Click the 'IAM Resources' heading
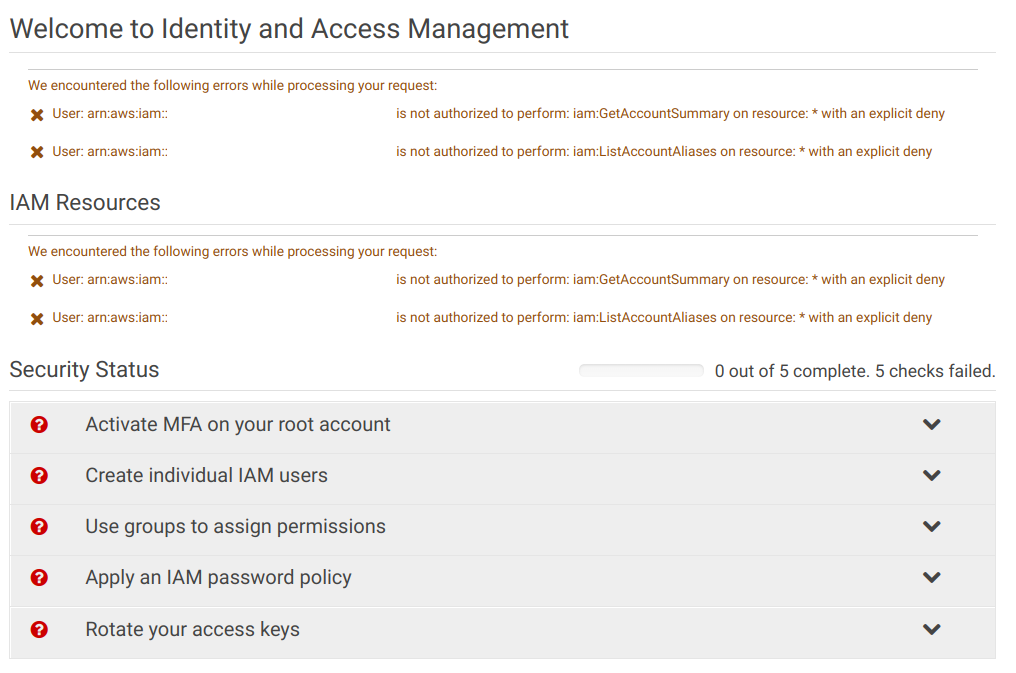1016x673 pixels. point(85,203)
